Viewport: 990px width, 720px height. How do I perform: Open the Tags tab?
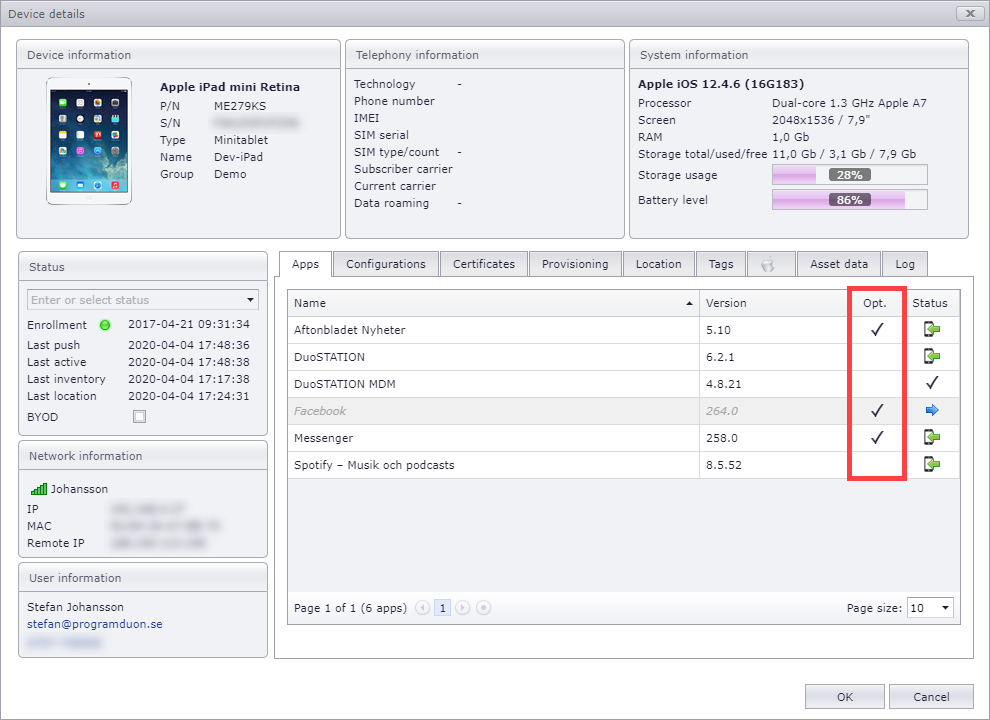pos(720,264)
